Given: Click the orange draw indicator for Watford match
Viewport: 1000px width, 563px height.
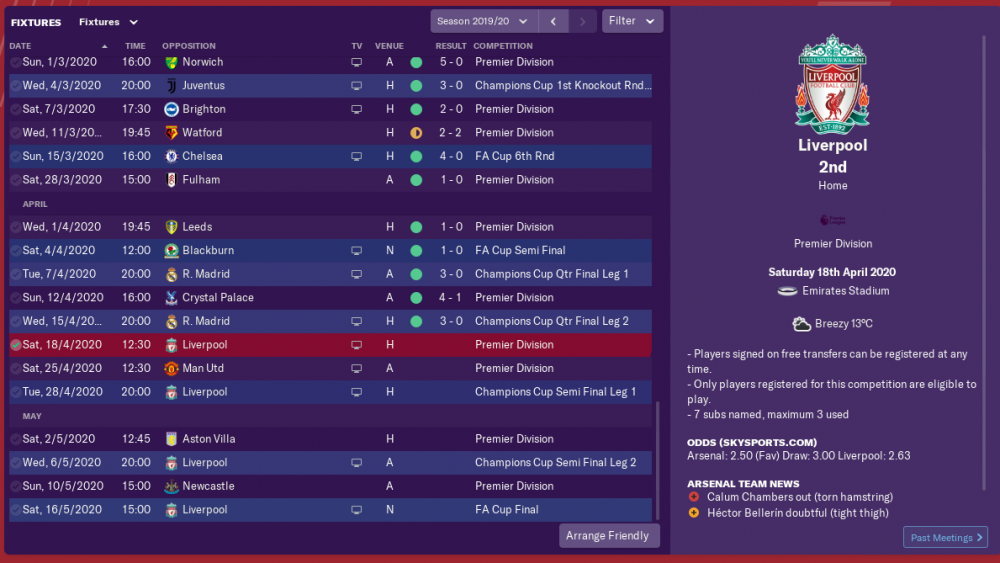Looking at the screenshot, I should coord(416,133).
